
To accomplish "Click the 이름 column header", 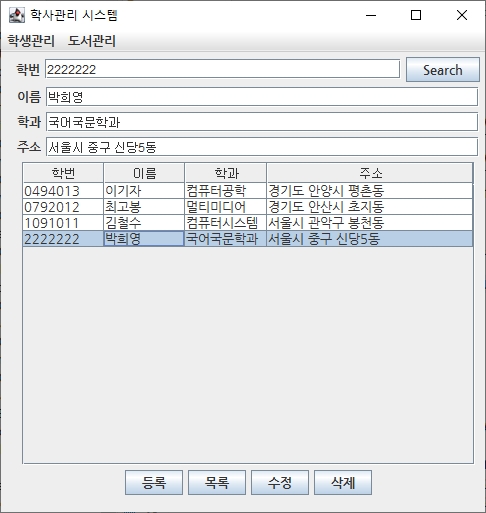I will click(x=144, y=173).
